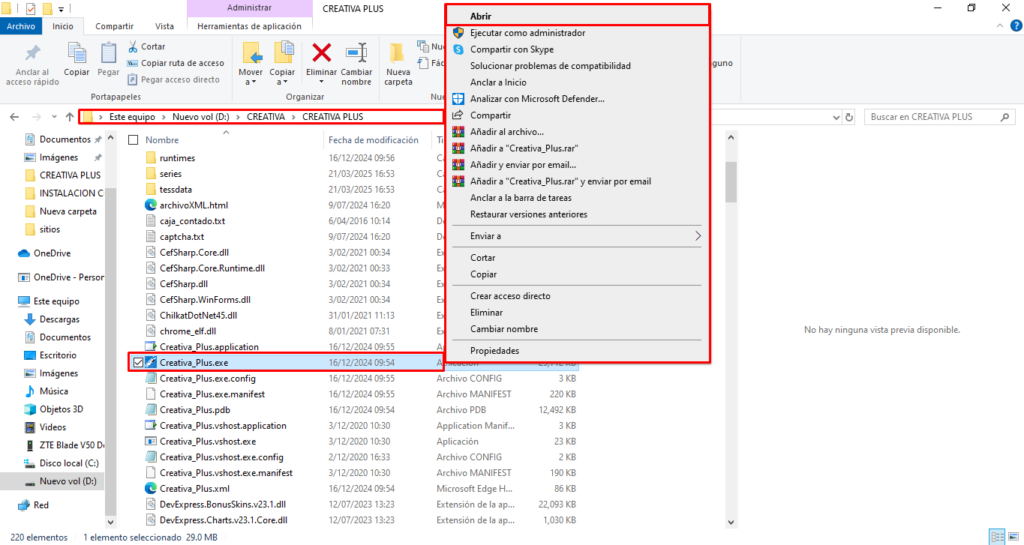Click the red Eliminar X icon
This screenshot has height=545, width=1024.
click(x=321, y=53)
